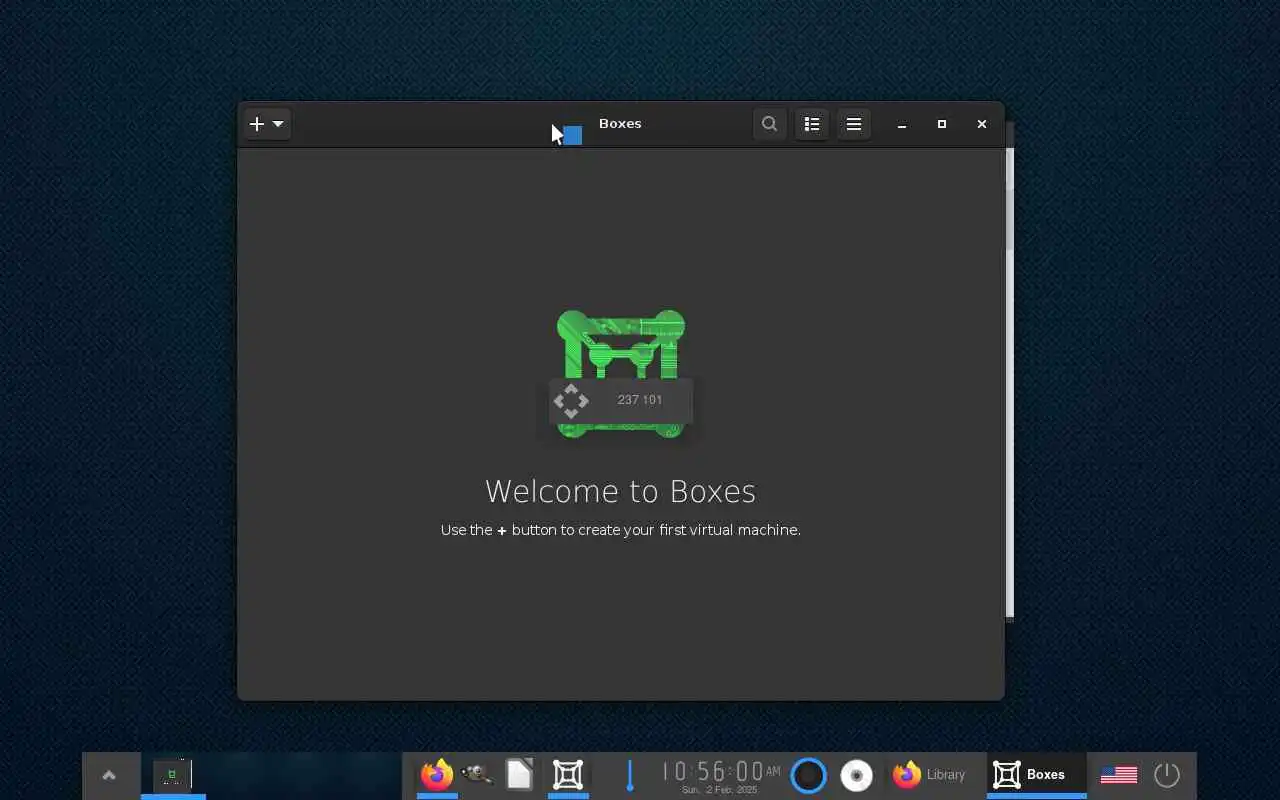Screen dimensions: 1280x800
Task: Minimize the Boxes window
Action: (x=902, y=124)
